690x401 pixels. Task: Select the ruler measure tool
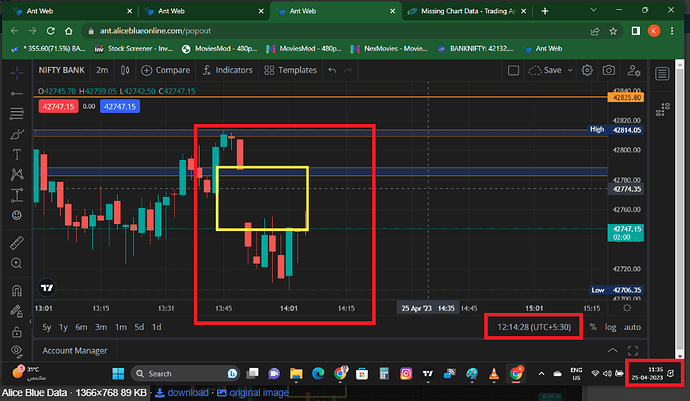tap(17, 243)
